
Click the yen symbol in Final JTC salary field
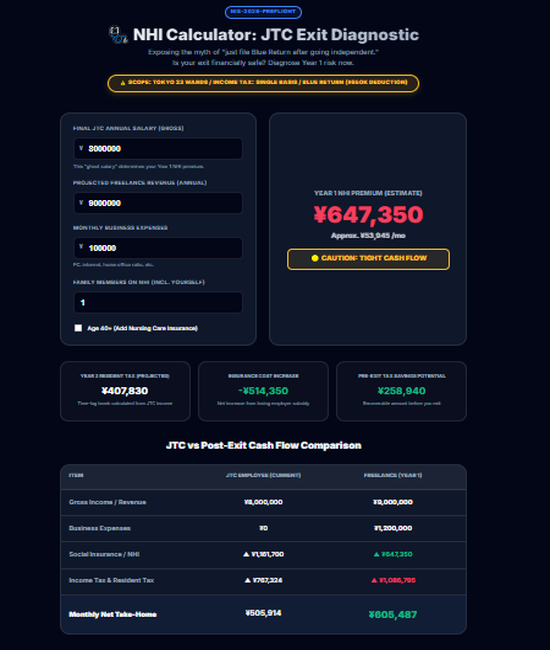(81, 148)
